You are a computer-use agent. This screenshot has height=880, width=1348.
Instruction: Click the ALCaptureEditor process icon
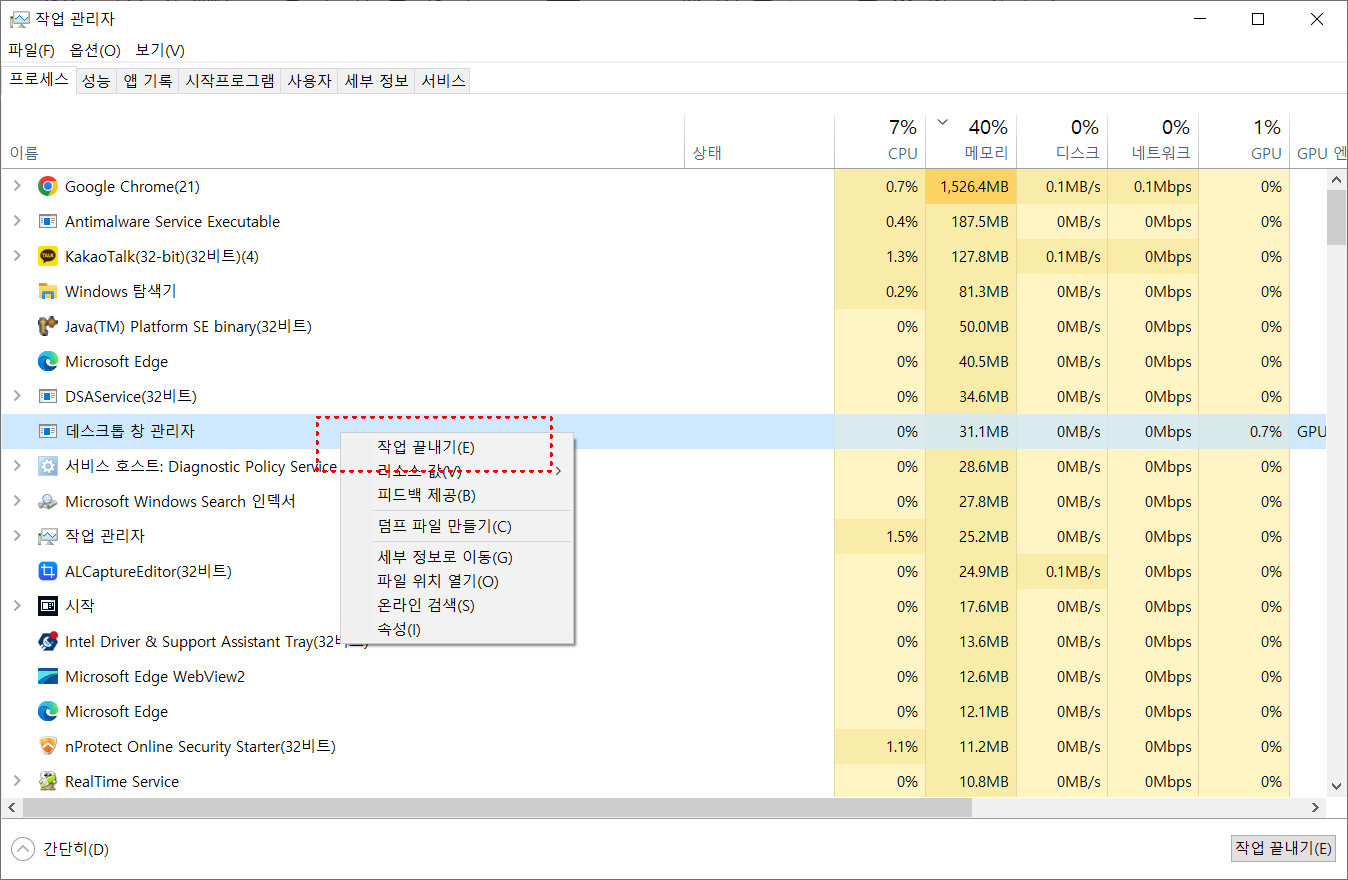click(47, 571)
